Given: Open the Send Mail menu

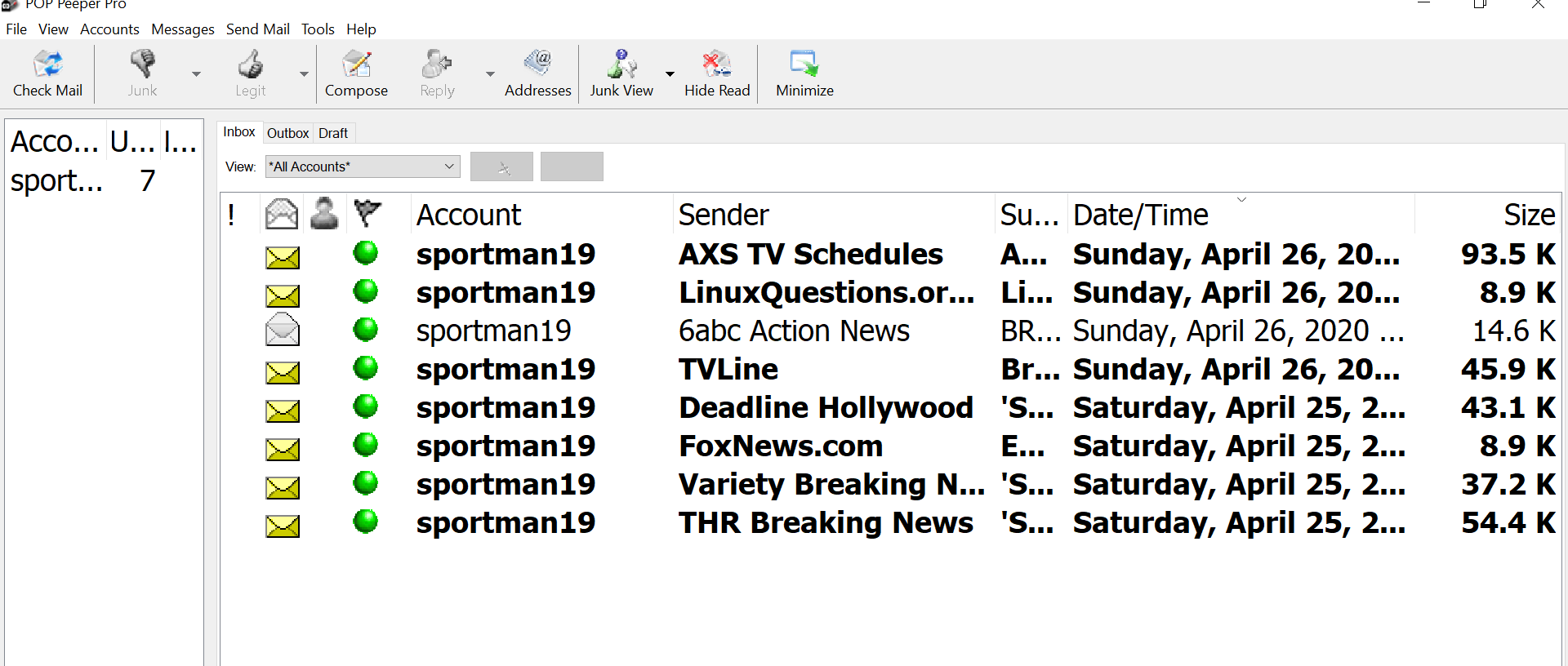Looking at the screenshot, I should (x=258, y=29).
